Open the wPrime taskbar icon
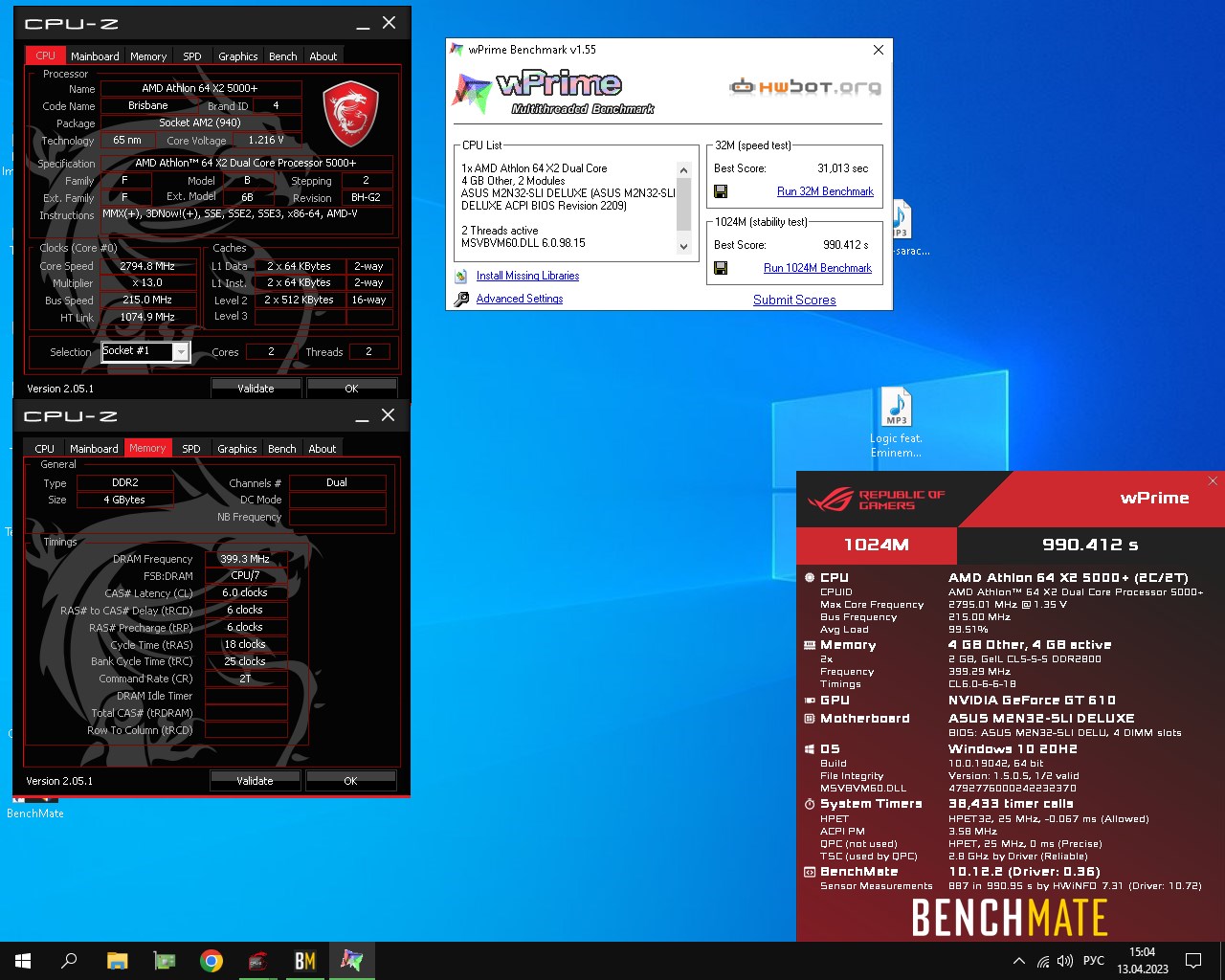 351,961
